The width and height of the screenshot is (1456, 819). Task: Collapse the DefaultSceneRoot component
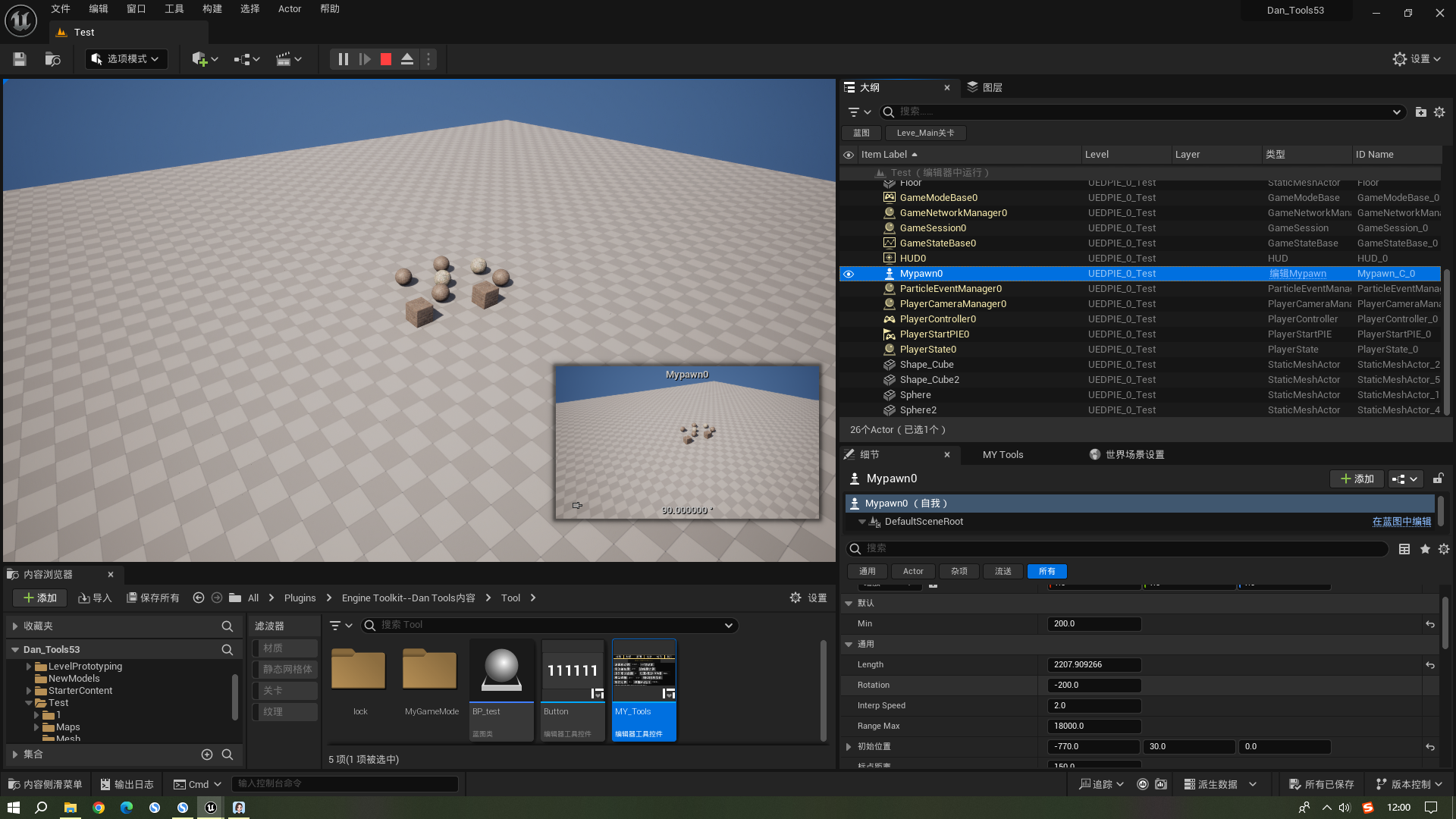click(x=862, y=522)
